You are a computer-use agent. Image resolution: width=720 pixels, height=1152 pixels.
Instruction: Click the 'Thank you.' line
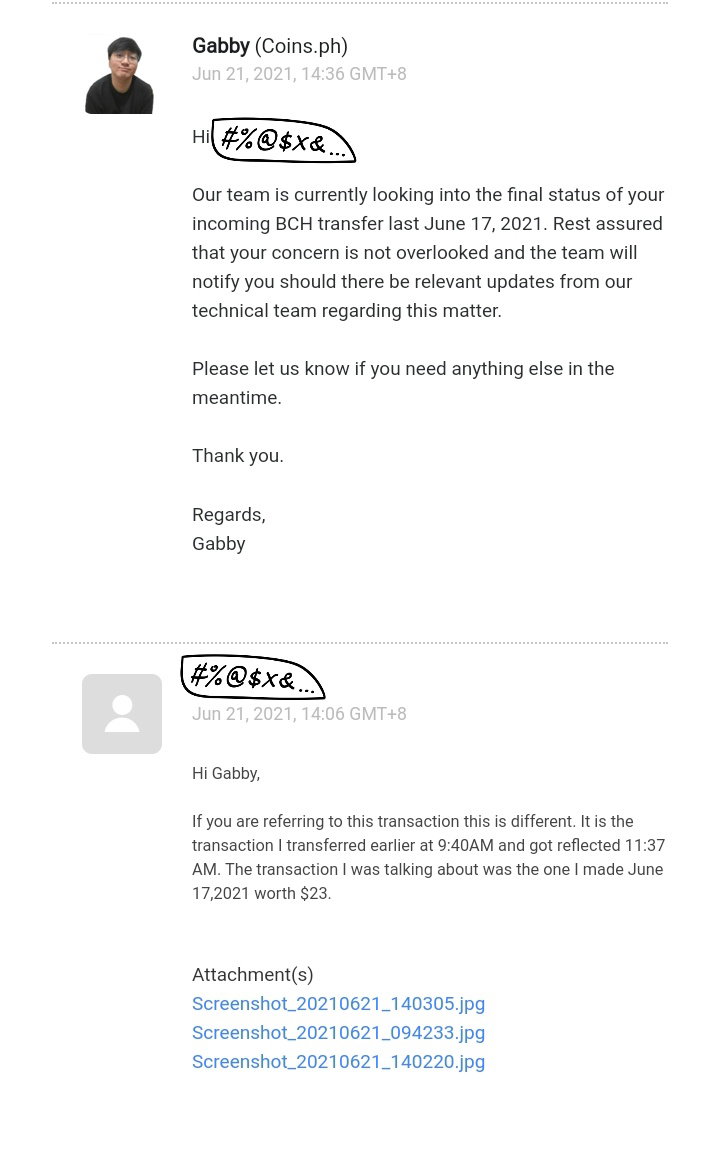pos(237,456)
